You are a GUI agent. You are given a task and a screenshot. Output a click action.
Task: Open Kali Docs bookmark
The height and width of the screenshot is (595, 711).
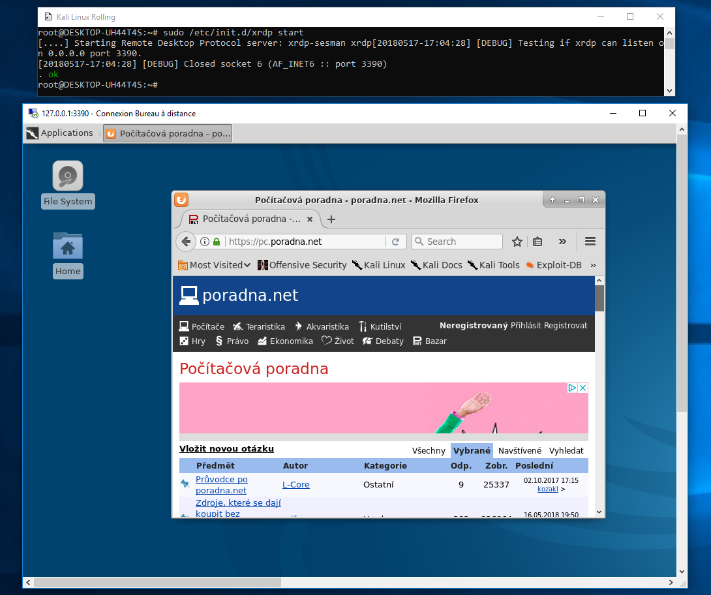coord(436,265)
